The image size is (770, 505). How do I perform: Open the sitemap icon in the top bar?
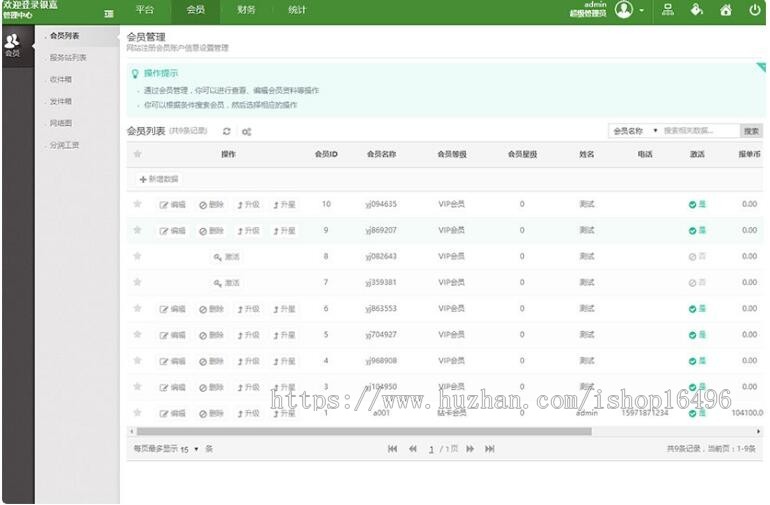coord(668,9)
